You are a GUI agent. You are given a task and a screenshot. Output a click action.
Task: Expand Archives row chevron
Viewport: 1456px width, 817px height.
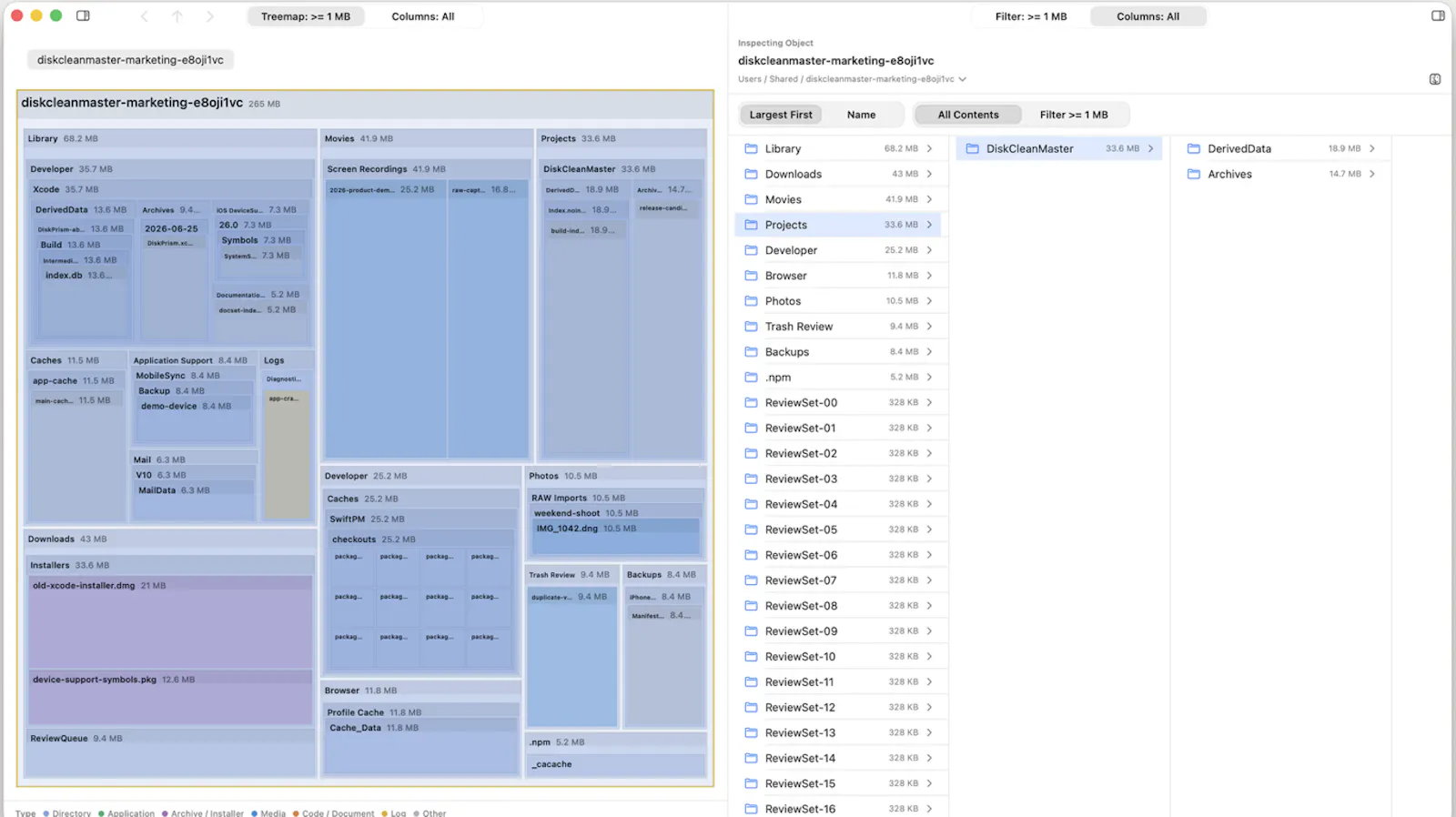click(1372, 174)
